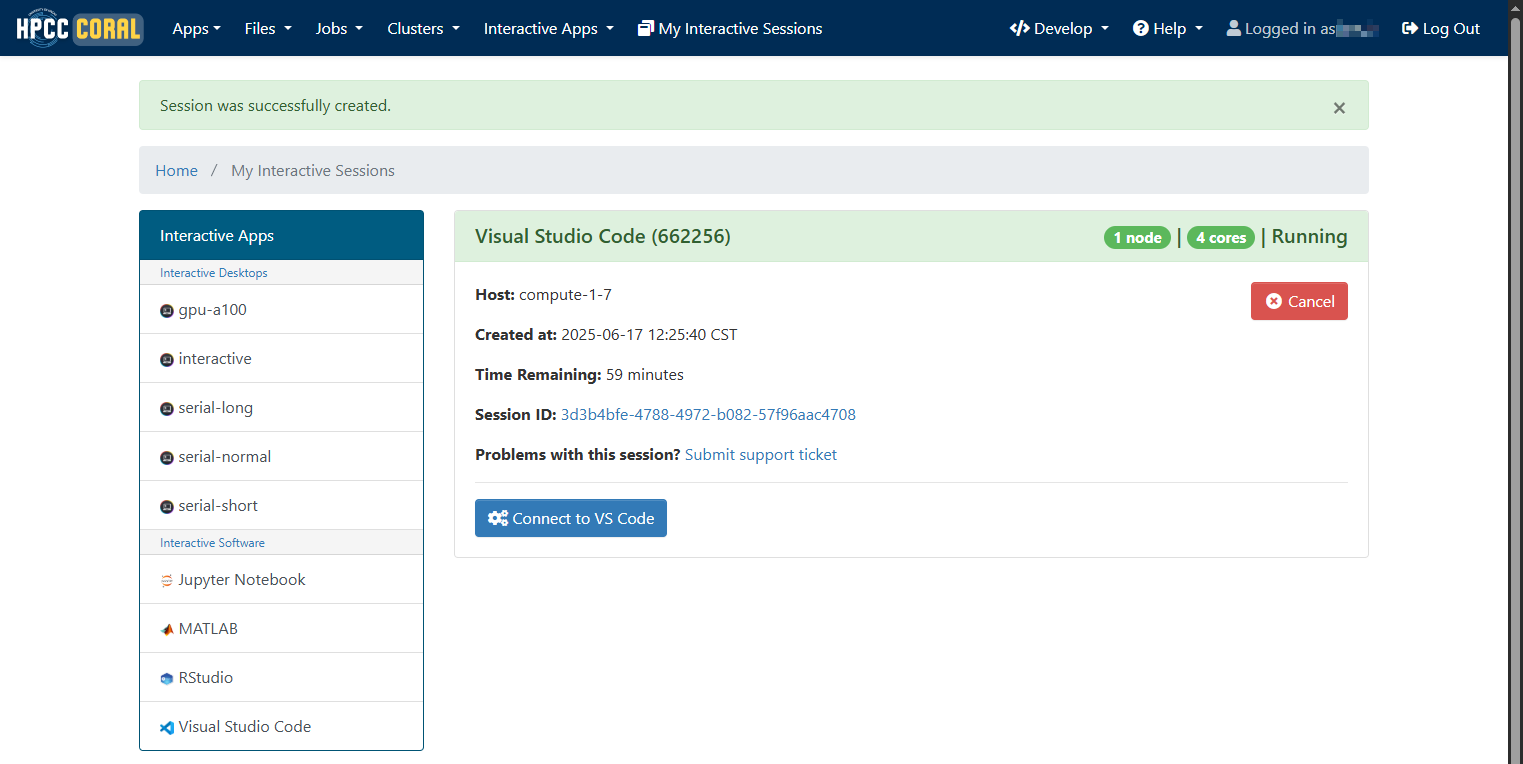Select the serial-normal desktop option
This screenshot has height=764, width=1523.
[x=281, y=457]
